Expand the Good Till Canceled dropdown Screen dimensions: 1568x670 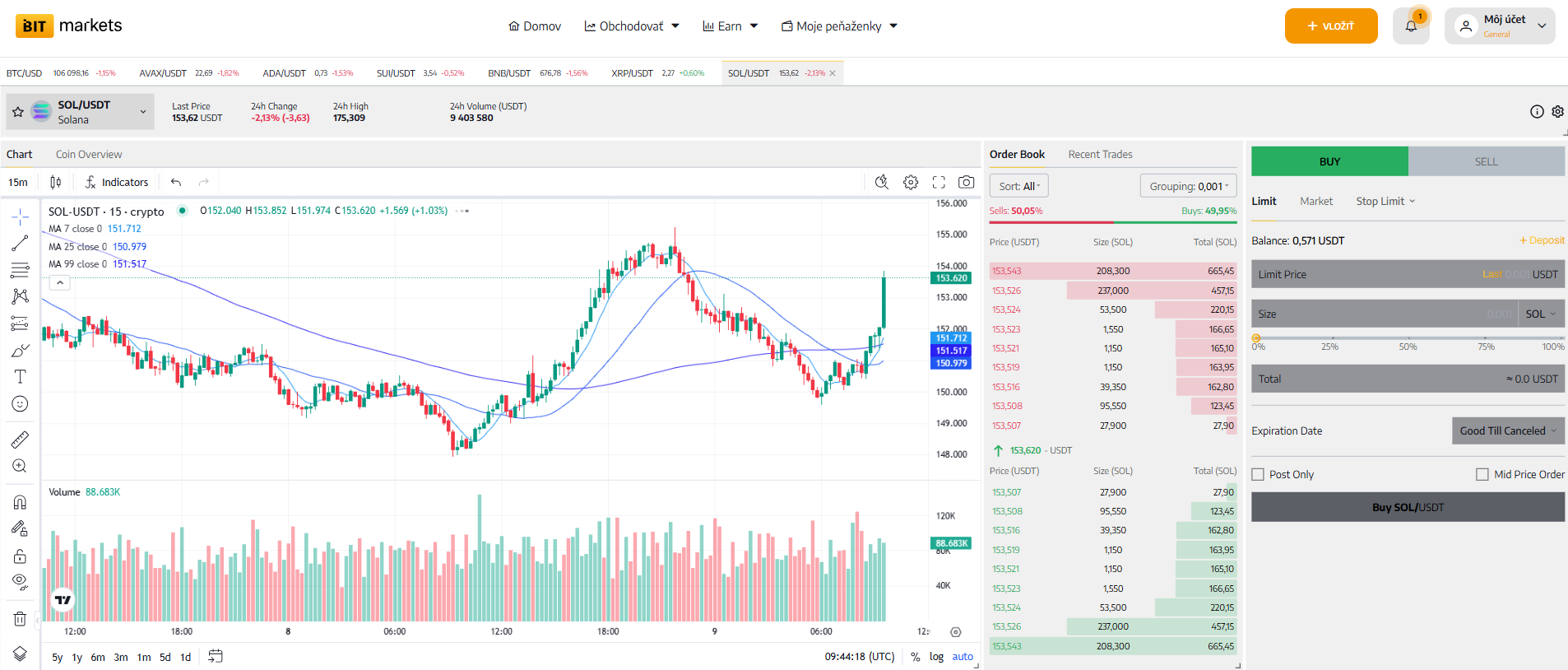pos(1507,430)
